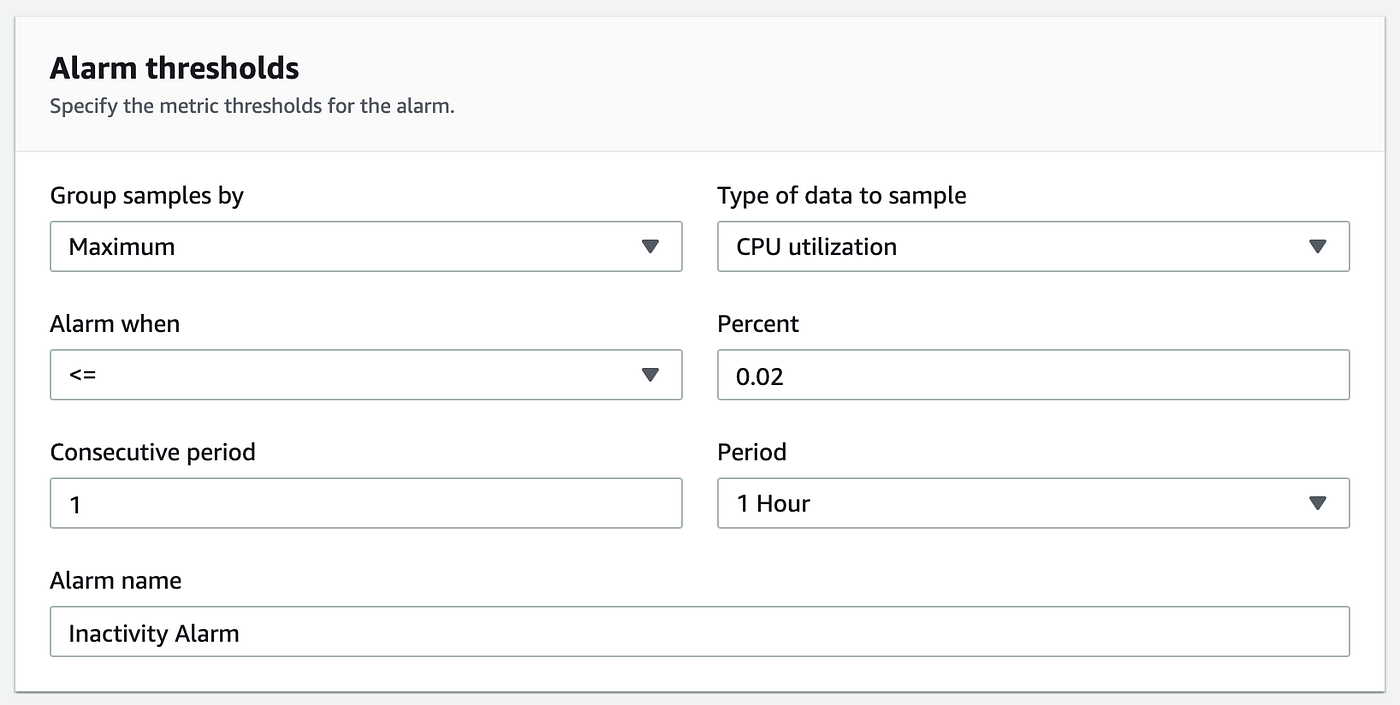Focus the Percent field containing 0.02
Screen dimensions: 1400x705
click(1033, 374)
